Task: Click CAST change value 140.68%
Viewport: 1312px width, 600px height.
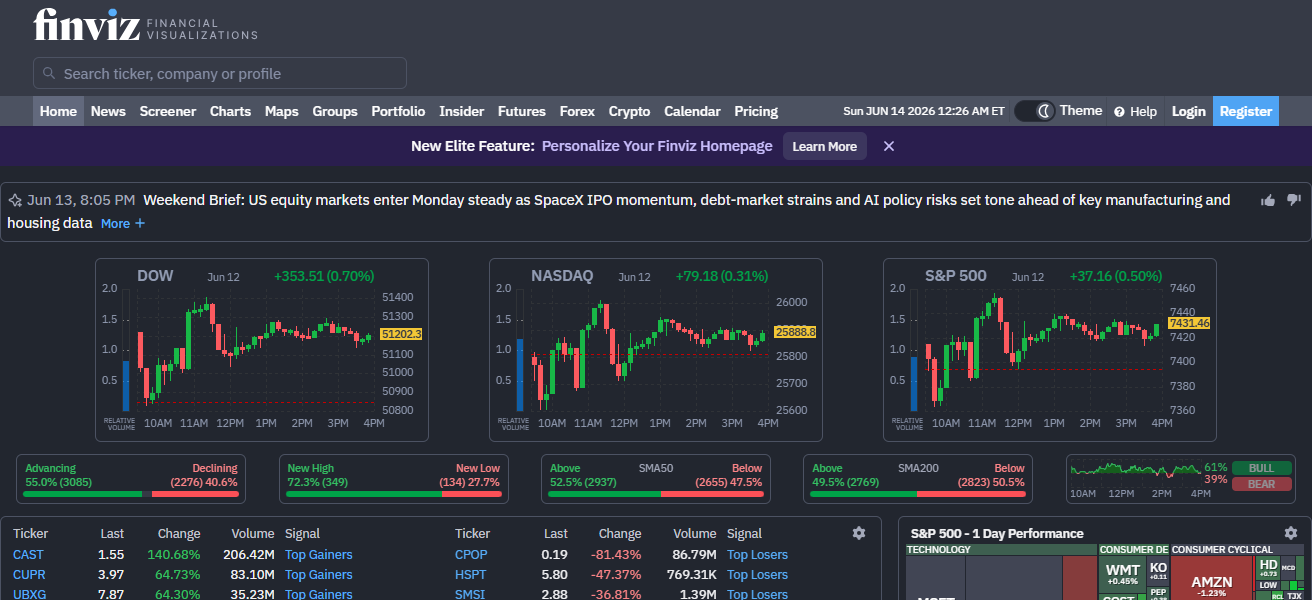Action: click(174, 555)
